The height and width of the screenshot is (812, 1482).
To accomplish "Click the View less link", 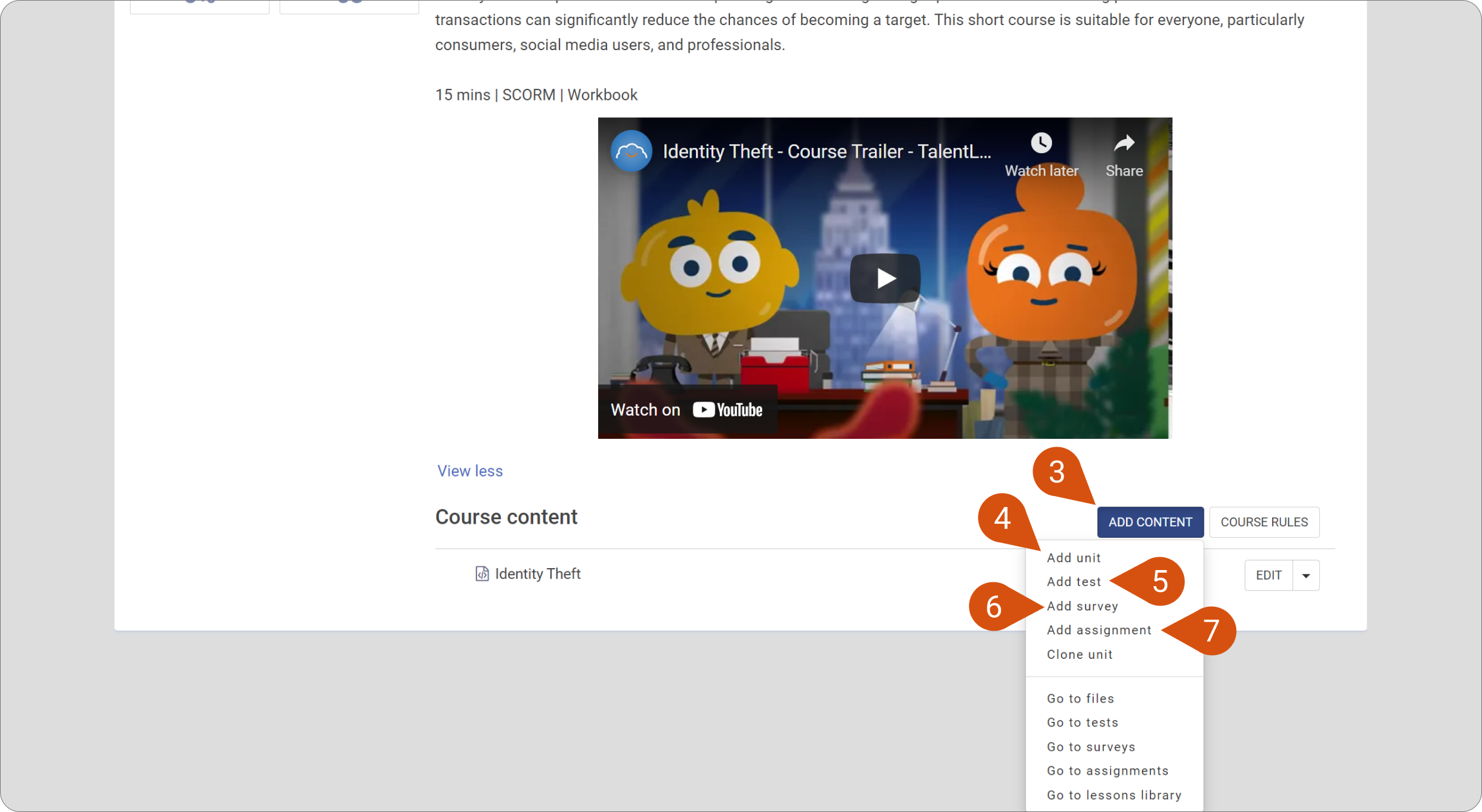I will click(x=470, y=471).
